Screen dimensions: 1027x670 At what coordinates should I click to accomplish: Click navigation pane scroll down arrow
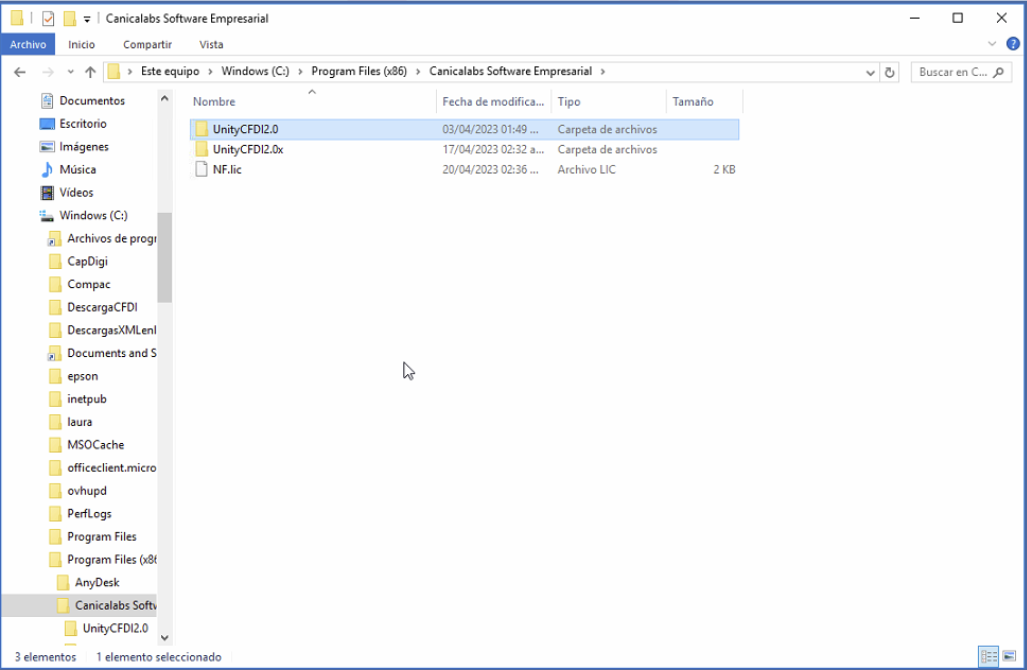164,637
